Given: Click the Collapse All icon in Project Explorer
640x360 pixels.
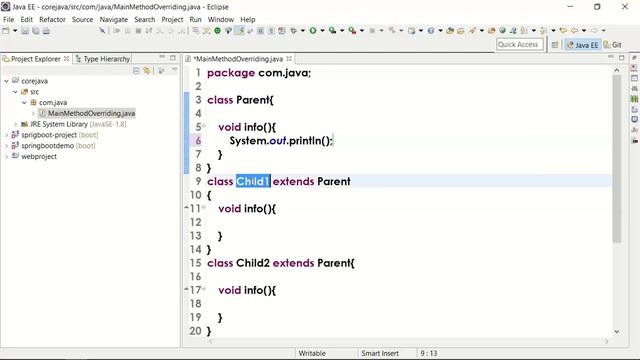Looking at the screenshot, I should (136, 71).
